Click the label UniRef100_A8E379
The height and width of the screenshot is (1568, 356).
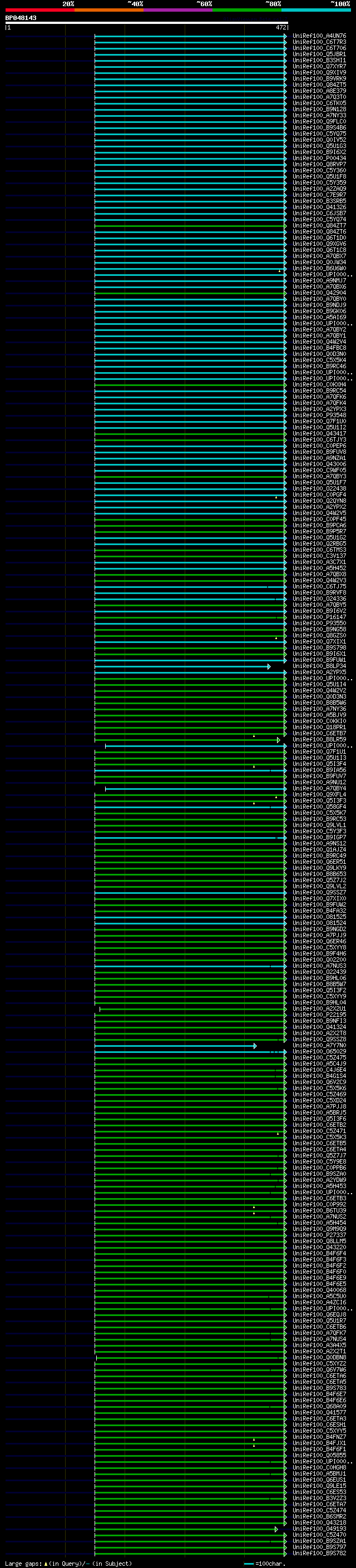pyautogui.click(x=319, y=91)
